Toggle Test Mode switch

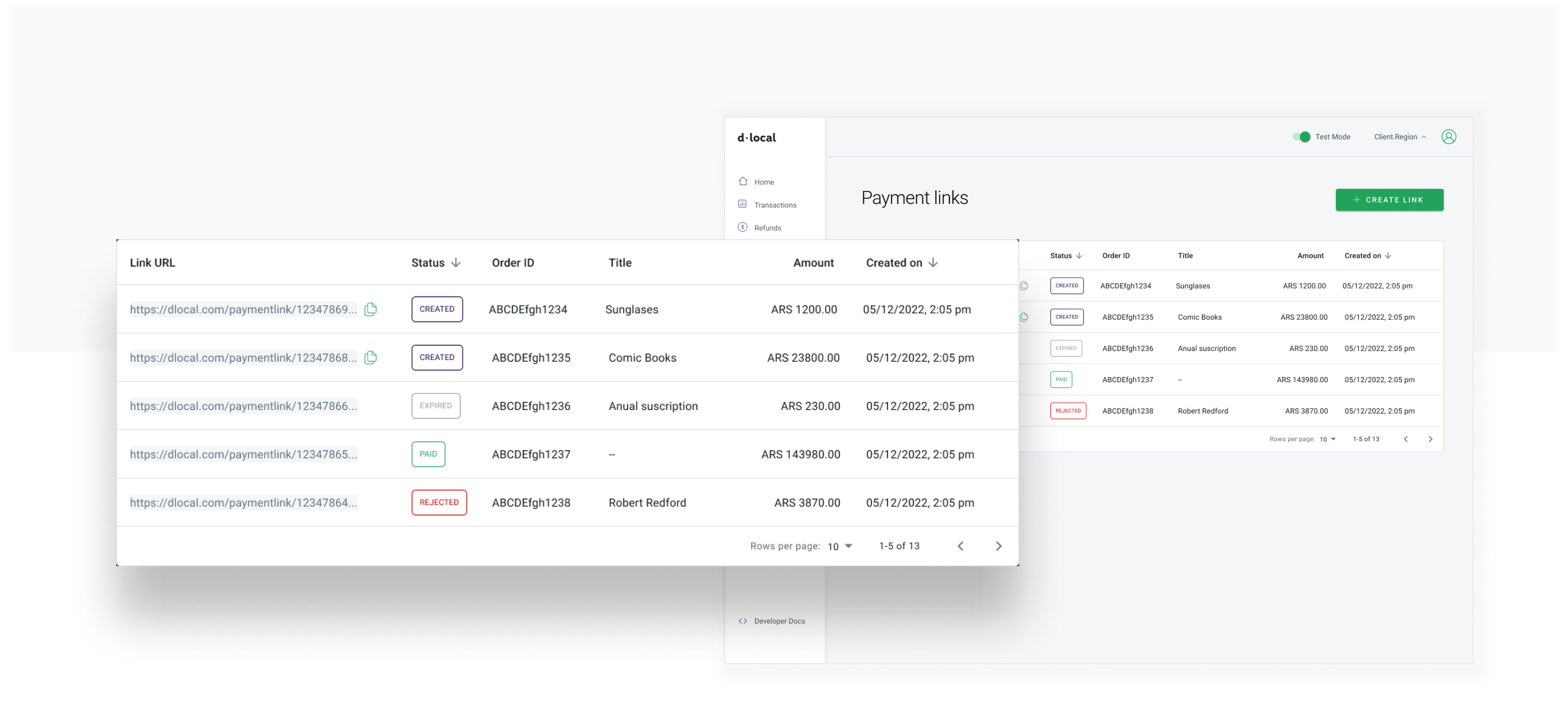tap(1301, 137)
